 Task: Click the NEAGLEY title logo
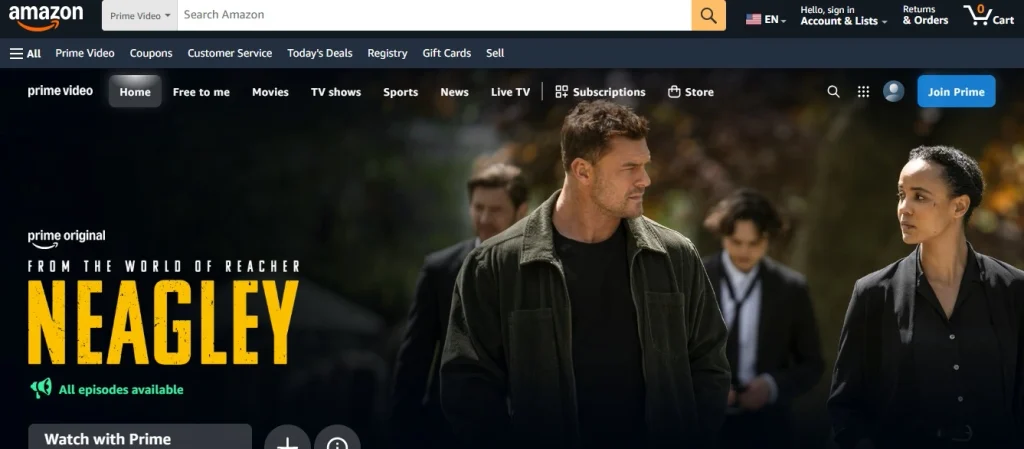[163, 322]
